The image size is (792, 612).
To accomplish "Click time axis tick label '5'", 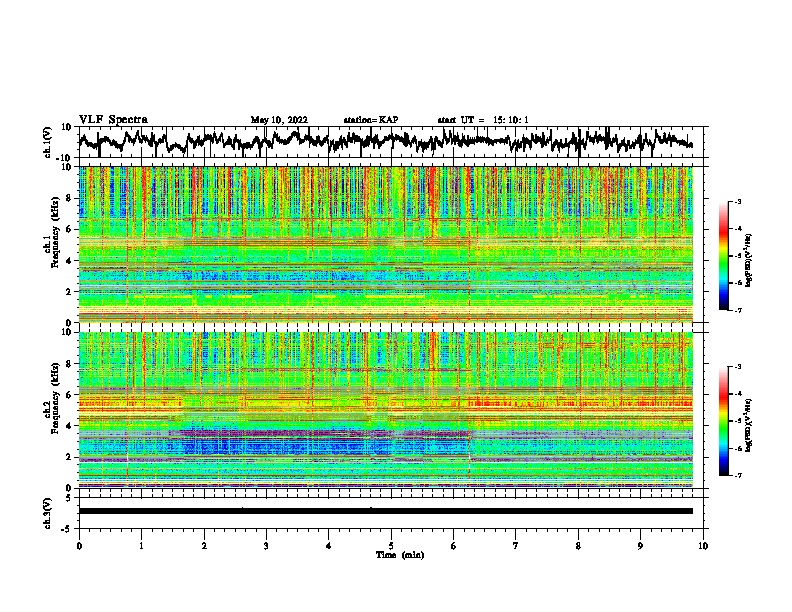I will (391, 546).
